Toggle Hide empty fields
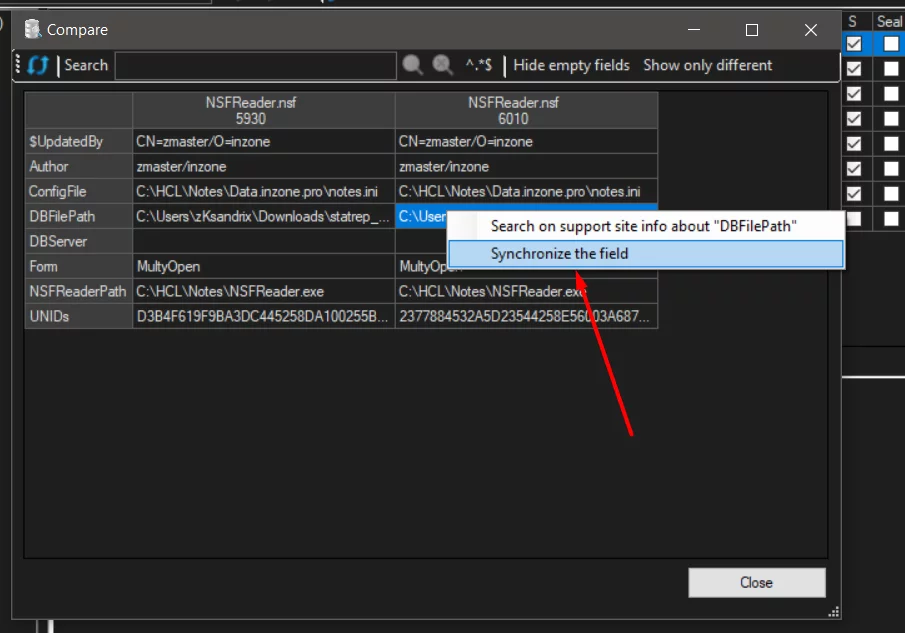The image size is (905, 633). [x=571, y=65]
